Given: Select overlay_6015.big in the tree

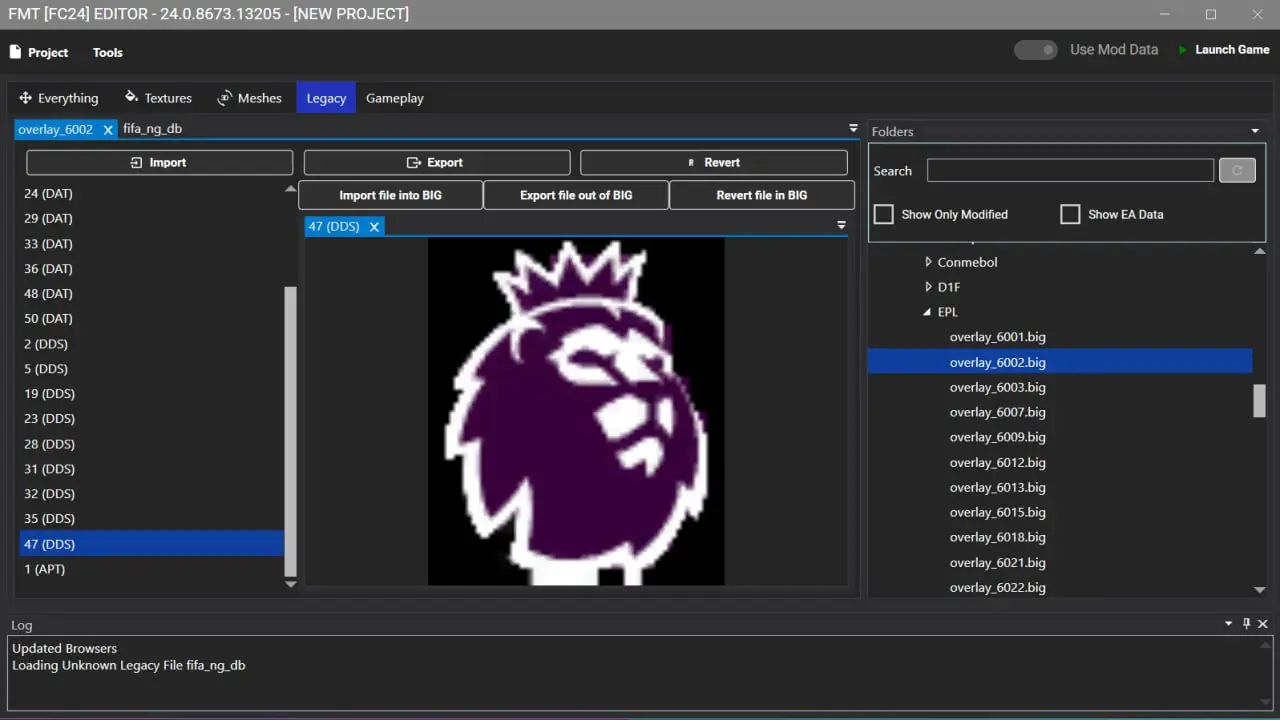Looking at the screenshot, I should [x=998, y=512].
